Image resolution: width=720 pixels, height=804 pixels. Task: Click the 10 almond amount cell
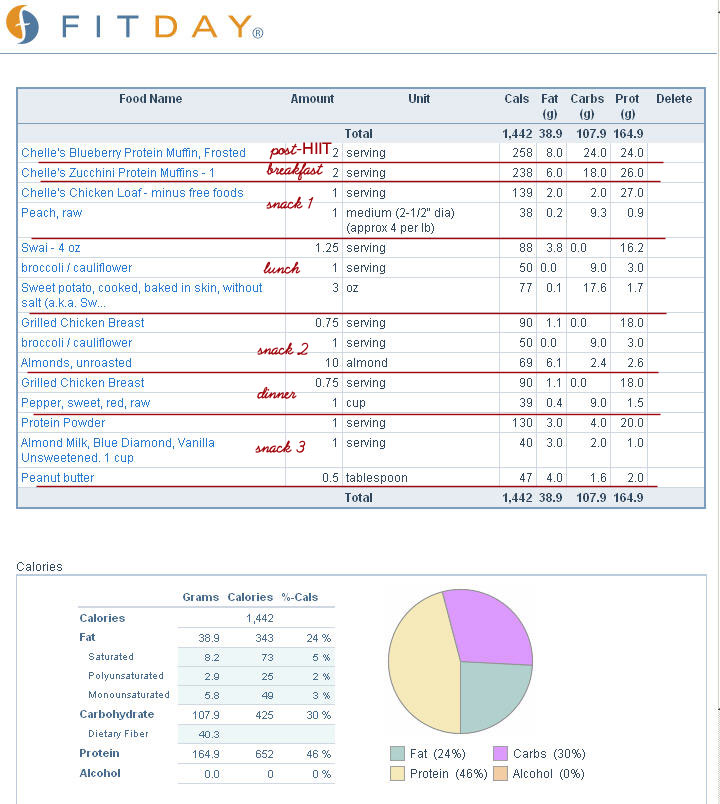[332, 363]
